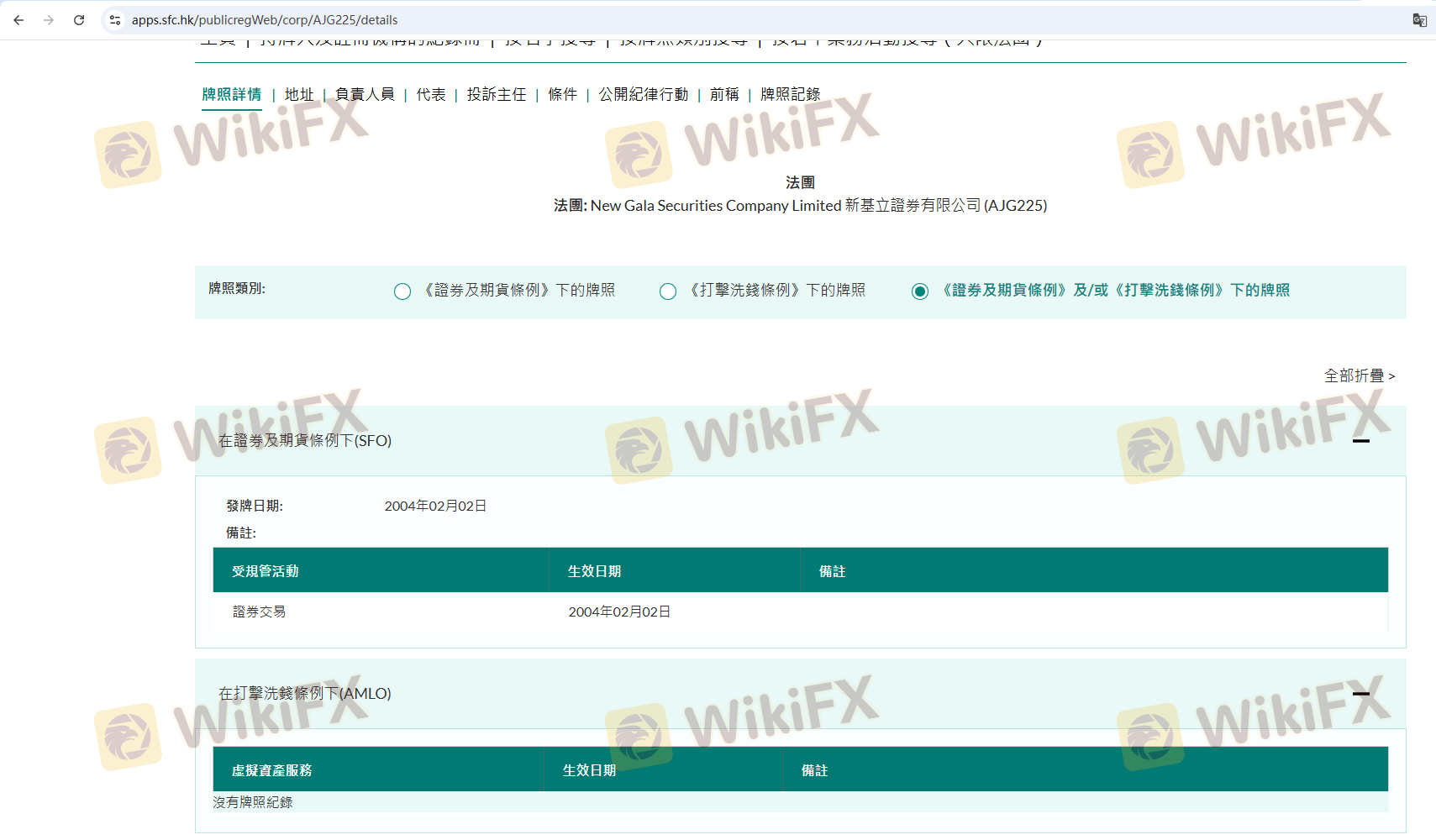Collapse the 在證券及期貨條例下(SFO) section with minus icon
Screen dimensions: 1436x840
tap(1361, 441)
